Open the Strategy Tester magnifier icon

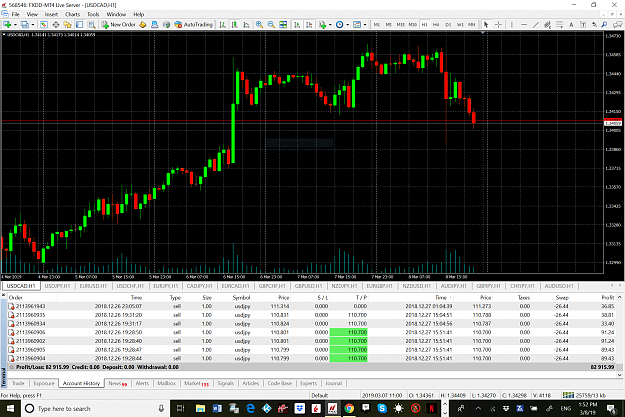[92, 25]
